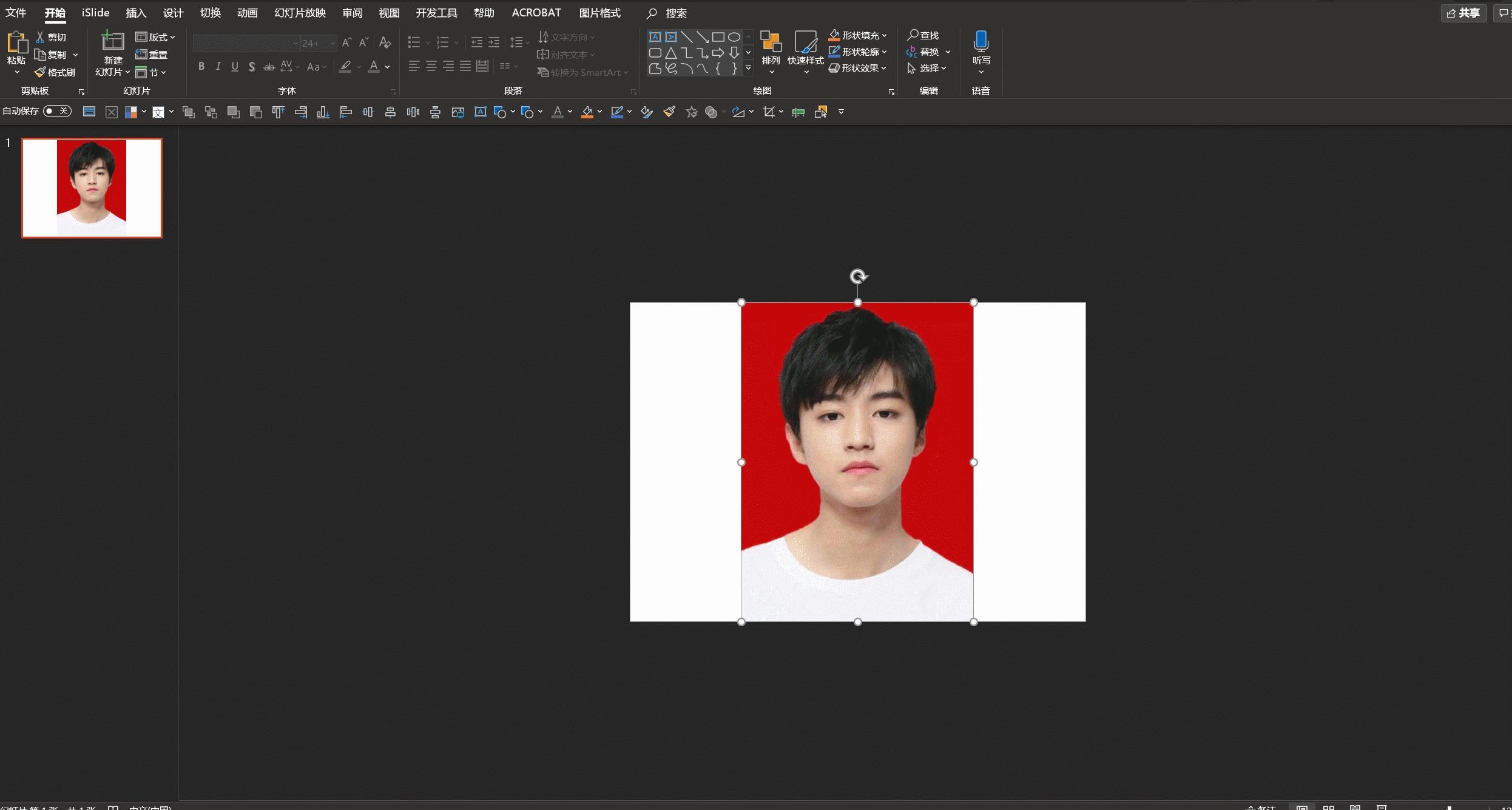Click the font color swatch button
Screen dimensions: 1512x810
coord(374,67)
